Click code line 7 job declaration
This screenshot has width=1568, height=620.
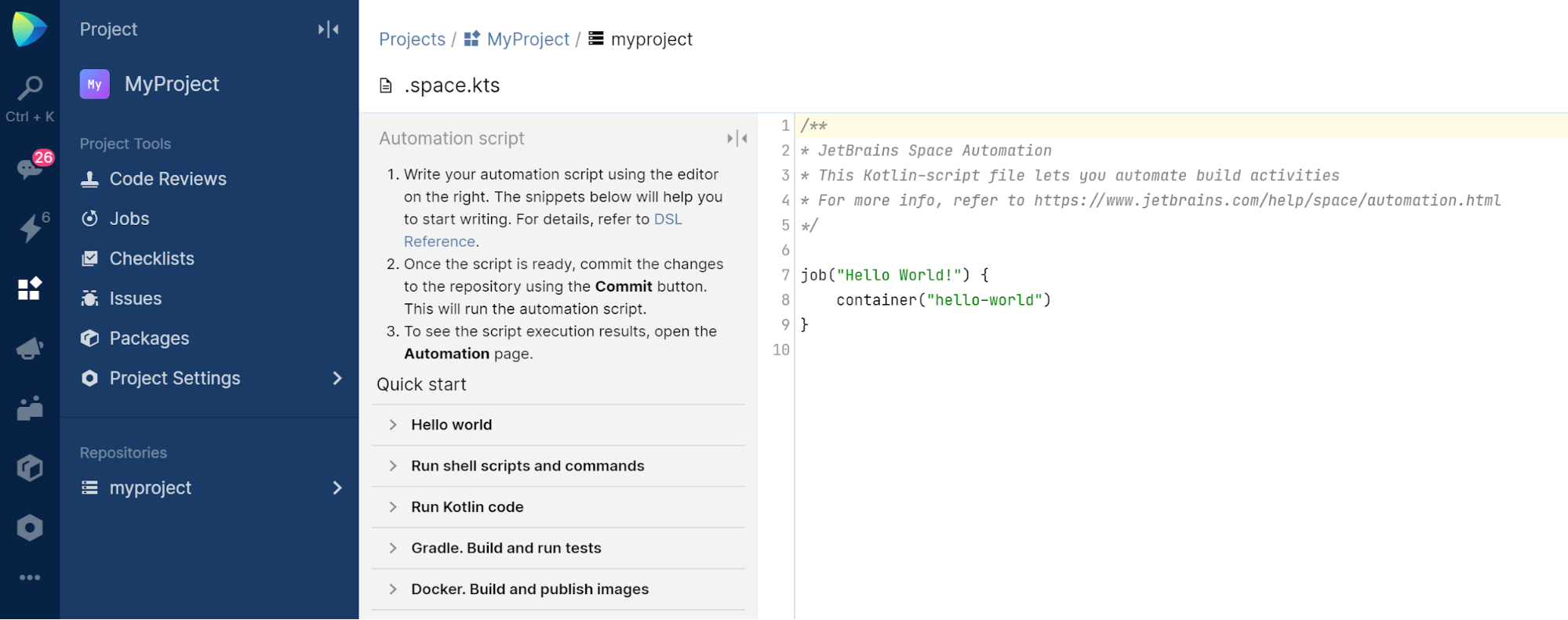pos(895,275)
